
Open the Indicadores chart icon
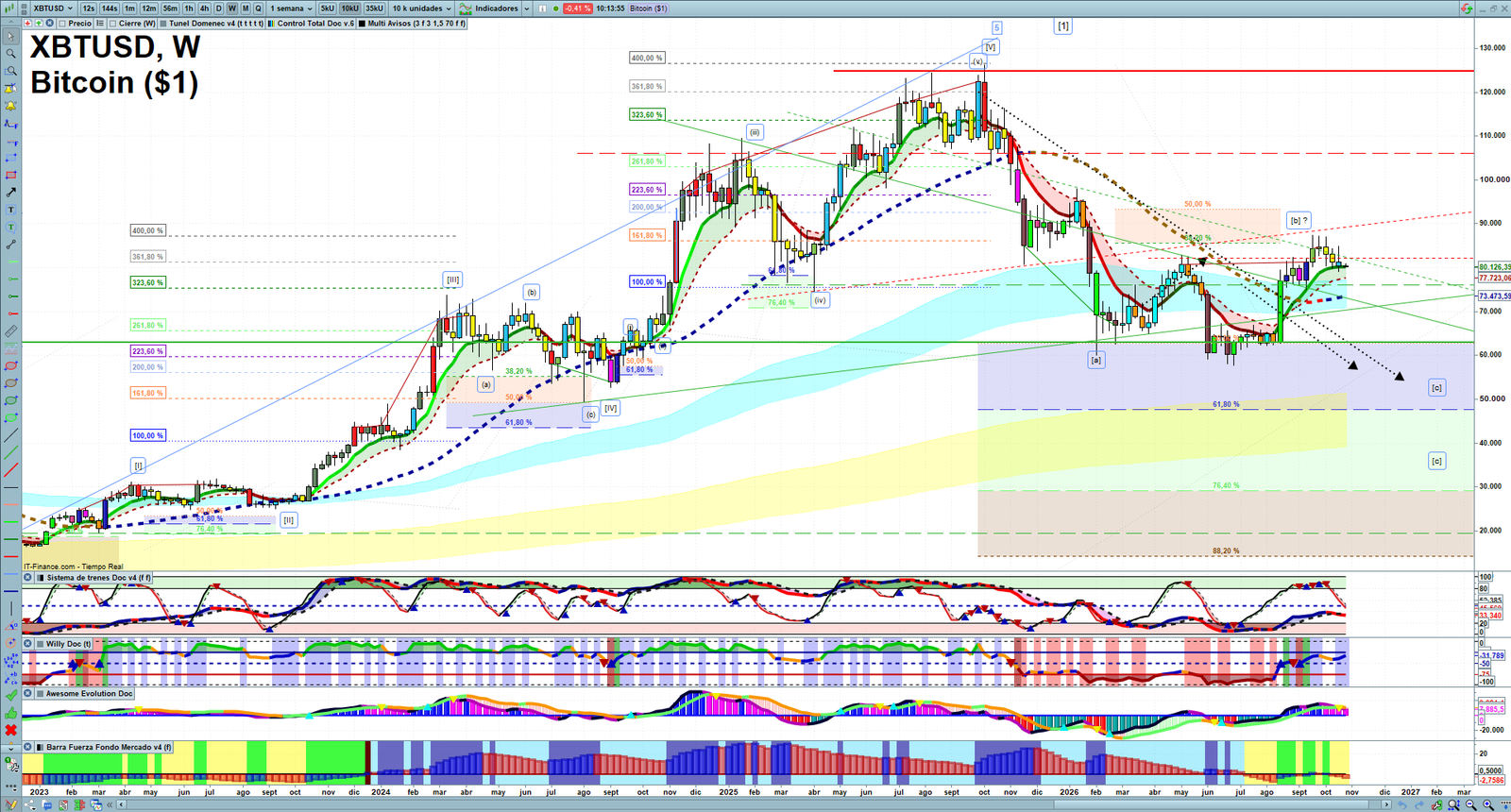click(x=465, y=8)
